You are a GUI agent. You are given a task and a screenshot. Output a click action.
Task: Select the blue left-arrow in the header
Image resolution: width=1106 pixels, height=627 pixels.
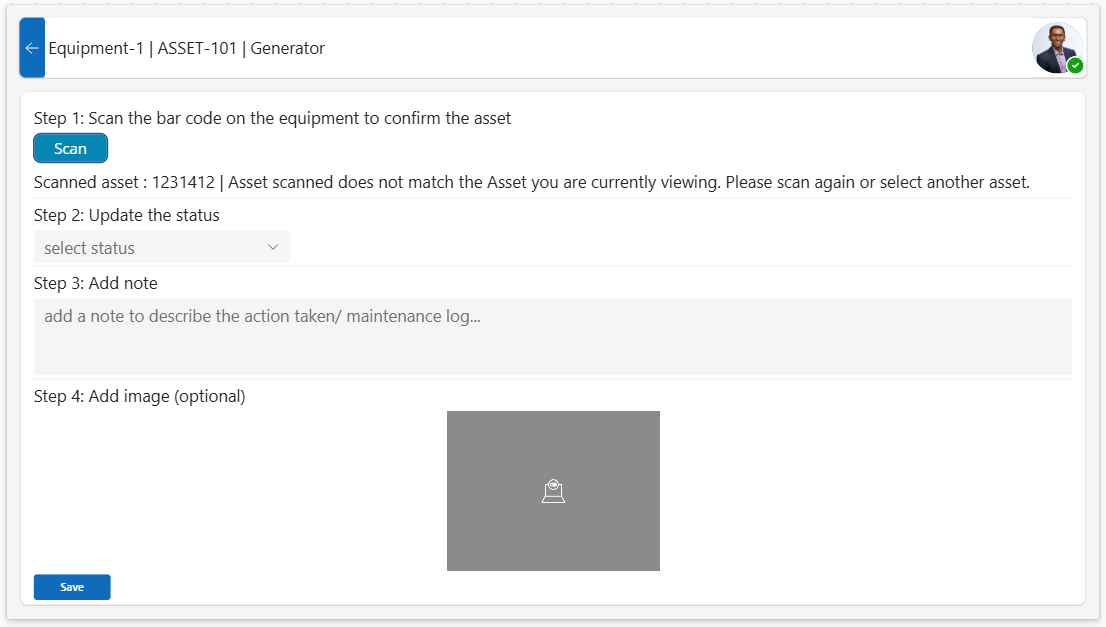(31, 47)
